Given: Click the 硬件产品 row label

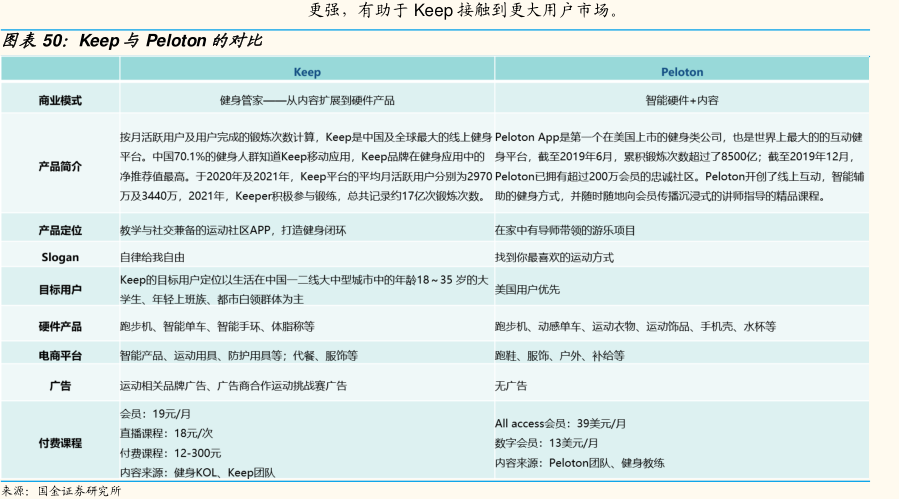Looking at the screenshot, I should [60, 326].
